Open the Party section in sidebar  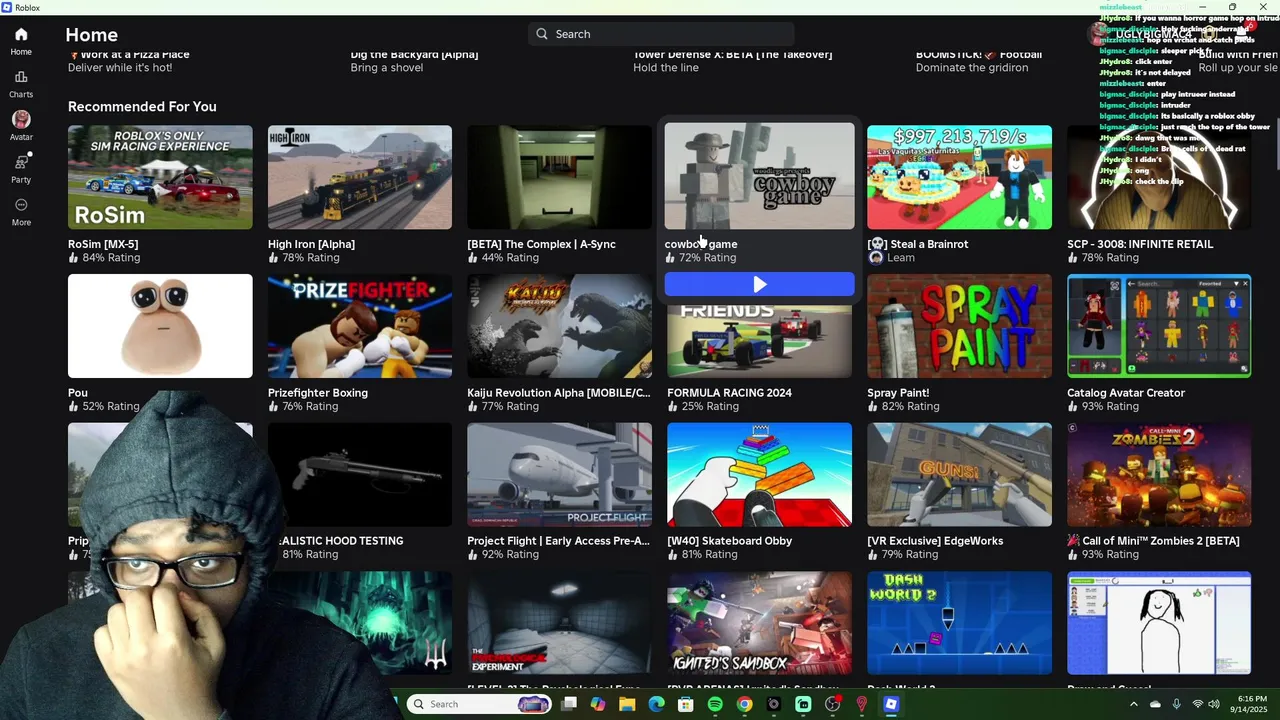21,169
